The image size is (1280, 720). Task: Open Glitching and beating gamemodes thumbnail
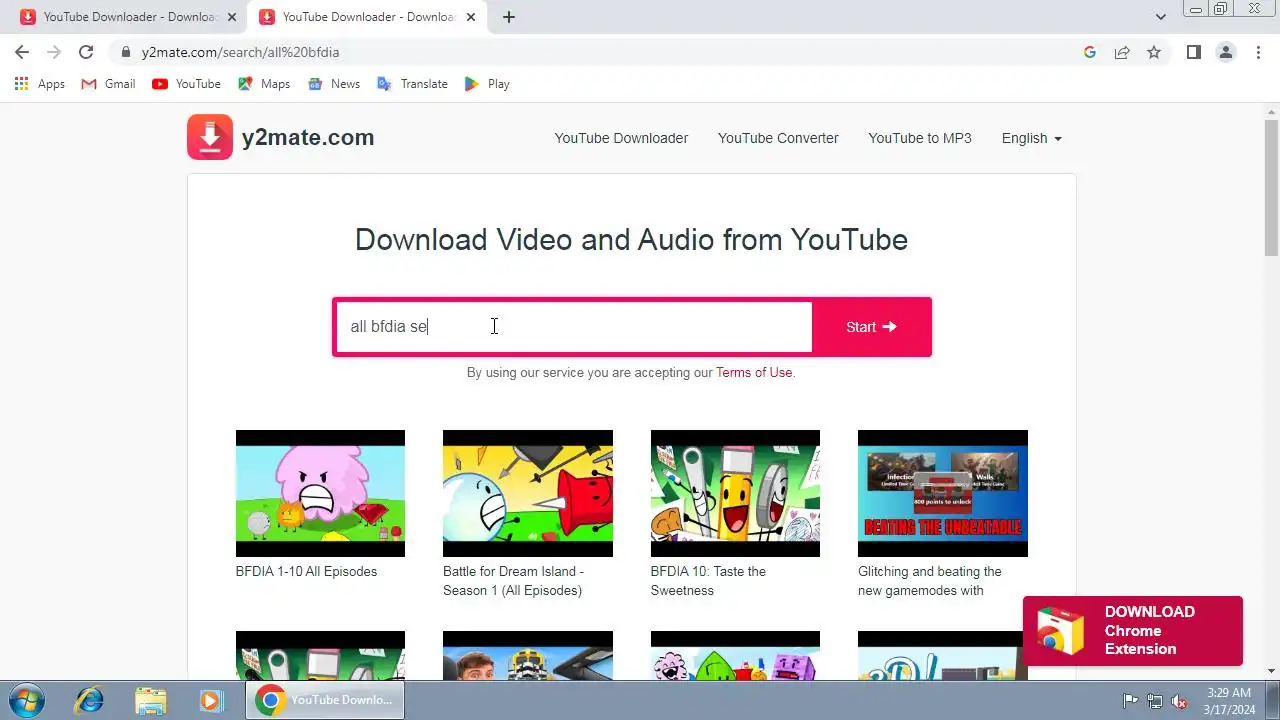click(x=943, y=493)
